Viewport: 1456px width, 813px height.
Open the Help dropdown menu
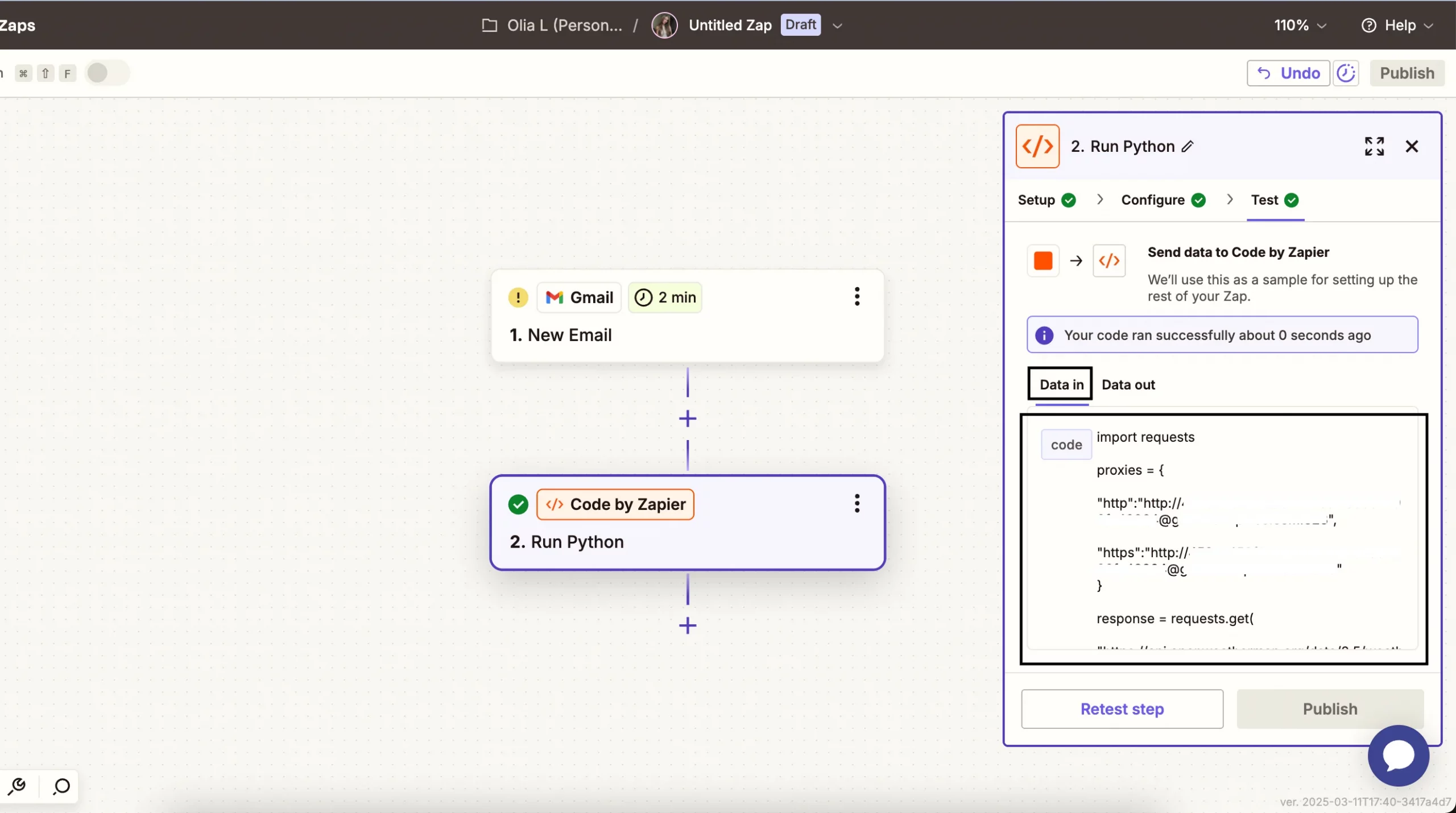(x=1397, y=25)
